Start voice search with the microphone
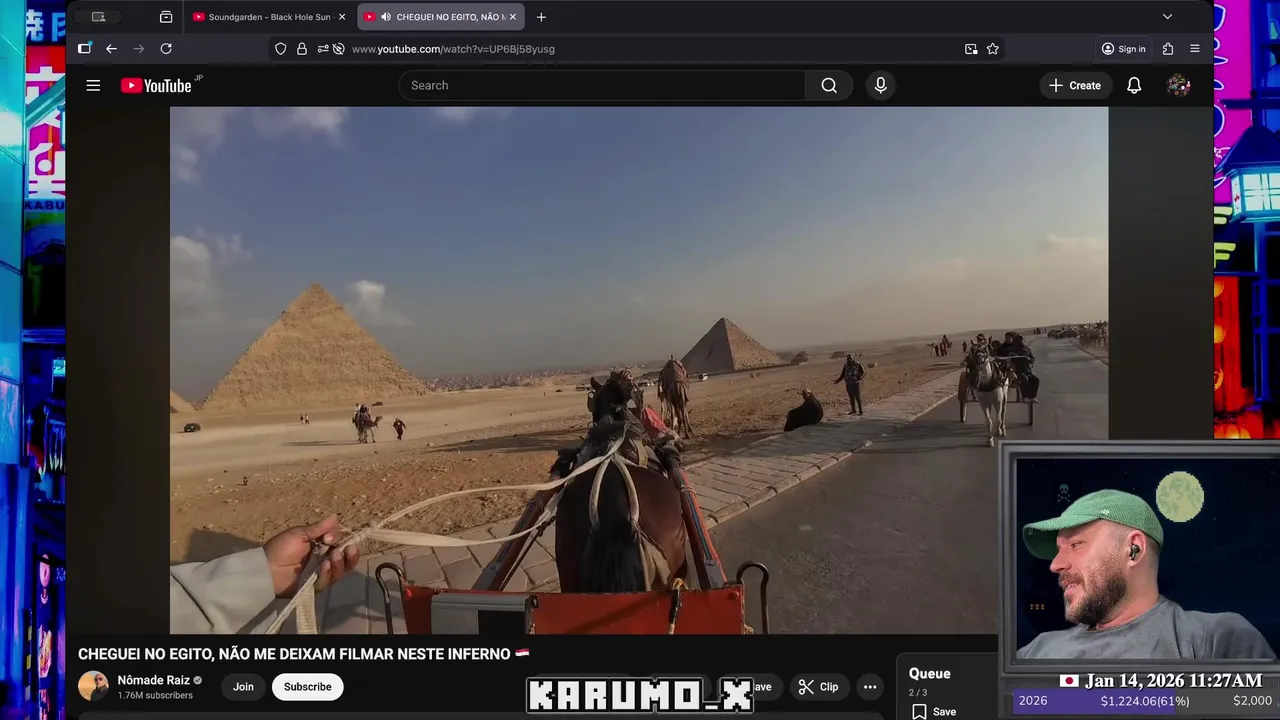 [x=880, y=85]
